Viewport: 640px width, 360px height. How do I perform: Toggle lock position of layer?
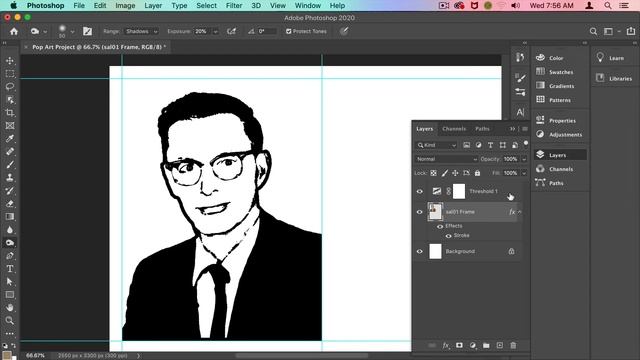click(455, 173)
